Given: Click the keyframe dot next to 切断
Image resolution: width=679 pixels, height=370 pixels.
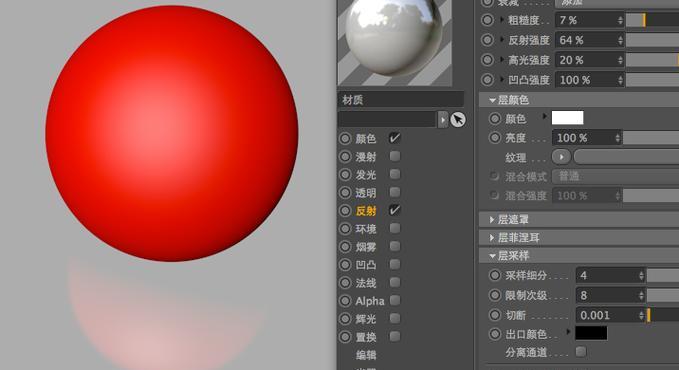Looking at the screenshot, I should click(495, 315).
